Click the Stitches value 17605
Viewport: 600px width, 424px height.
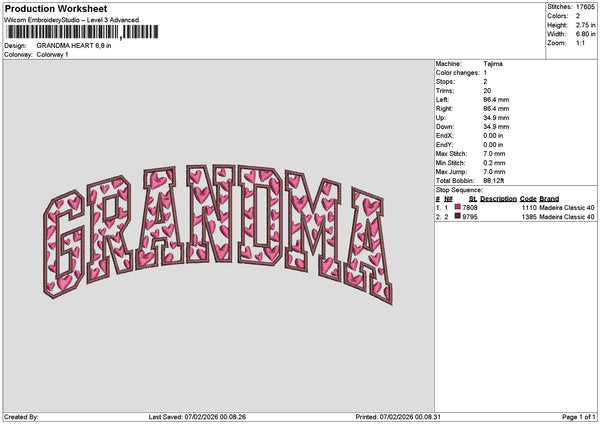[x=585, y=7]
